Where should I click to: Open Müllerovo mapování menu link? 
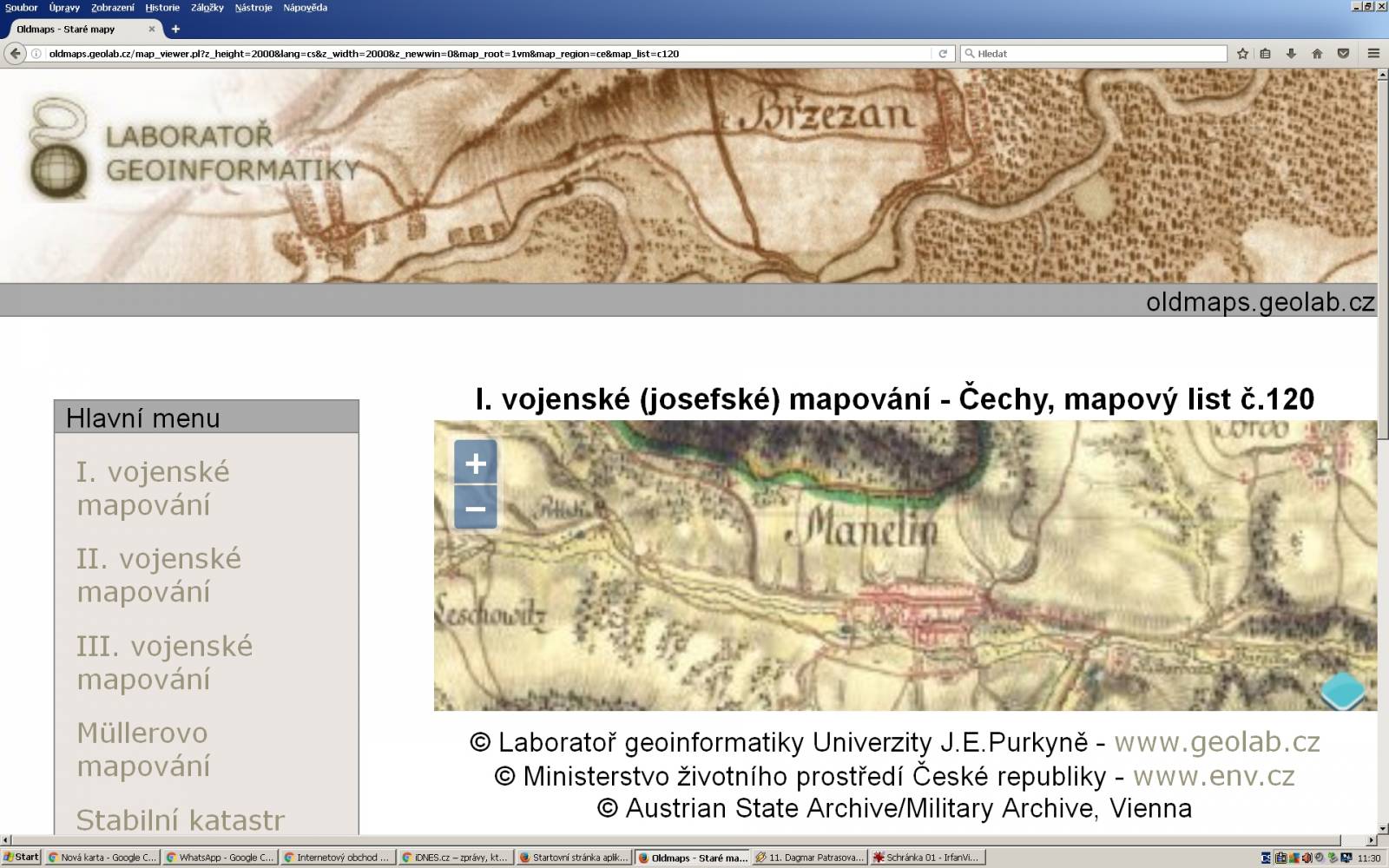143,749
